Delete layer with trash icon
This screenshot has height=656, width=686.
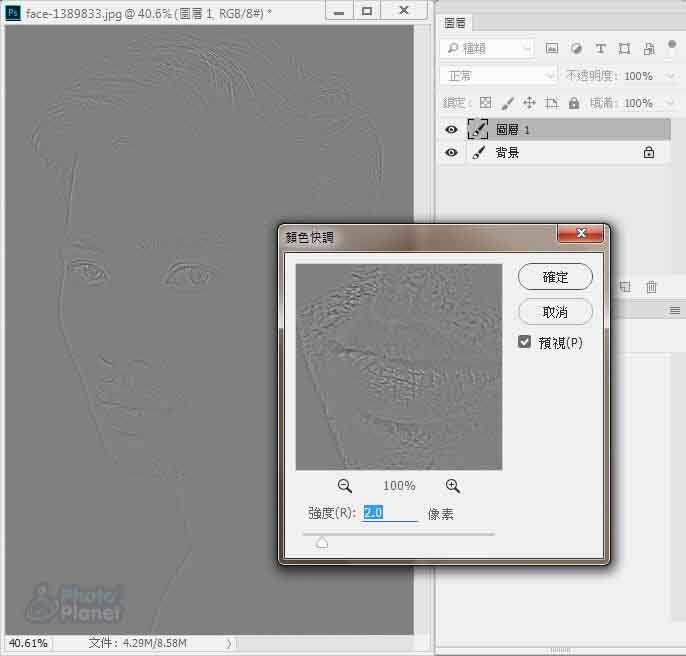(651, 287)
